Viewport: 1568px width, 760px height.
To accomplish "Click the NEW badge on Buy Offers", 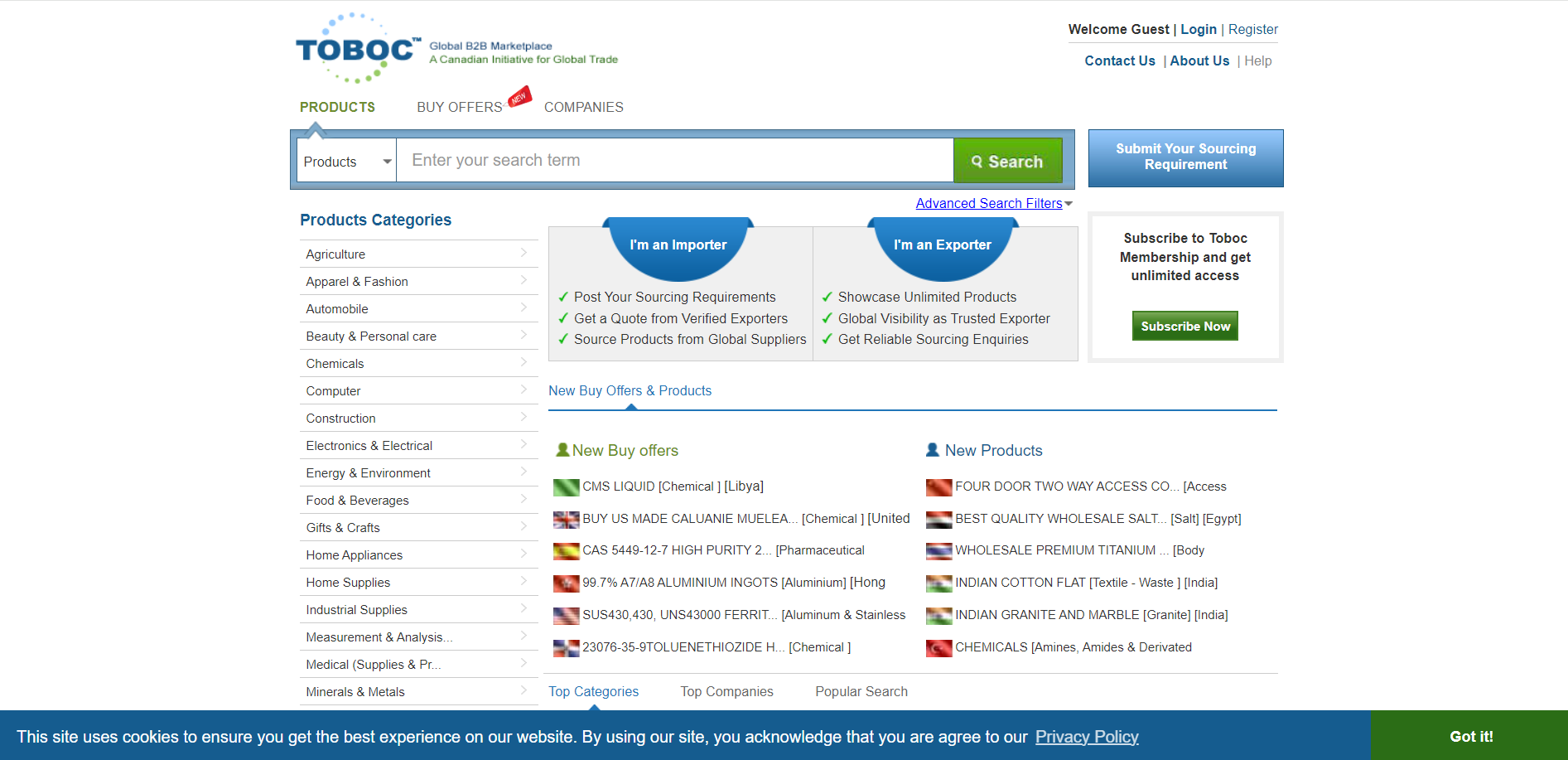I will click(519, 97).
